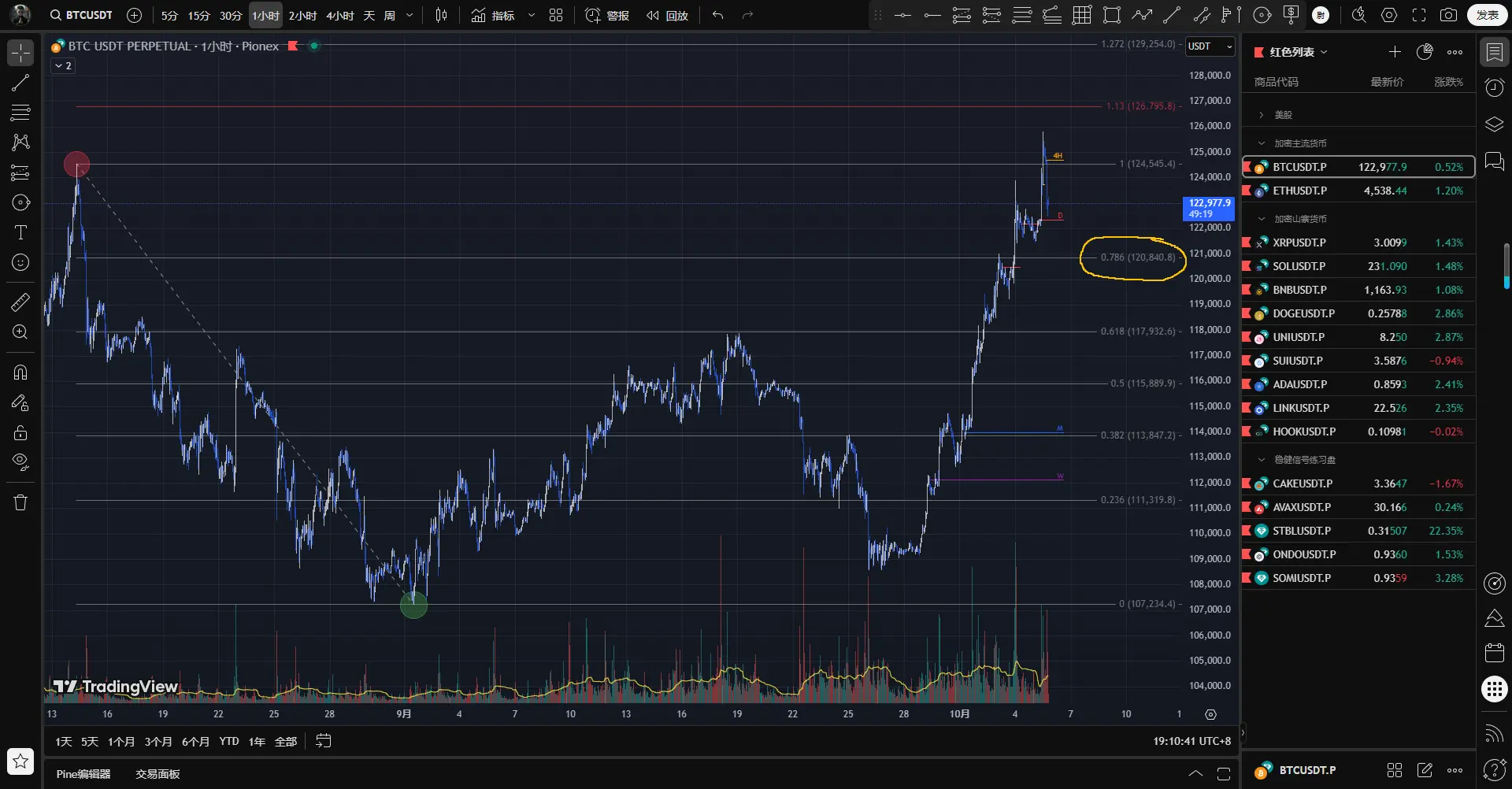1512x789 pixels.
Task: Open quick search with the lightning icon
Action: coord(1358,15)
